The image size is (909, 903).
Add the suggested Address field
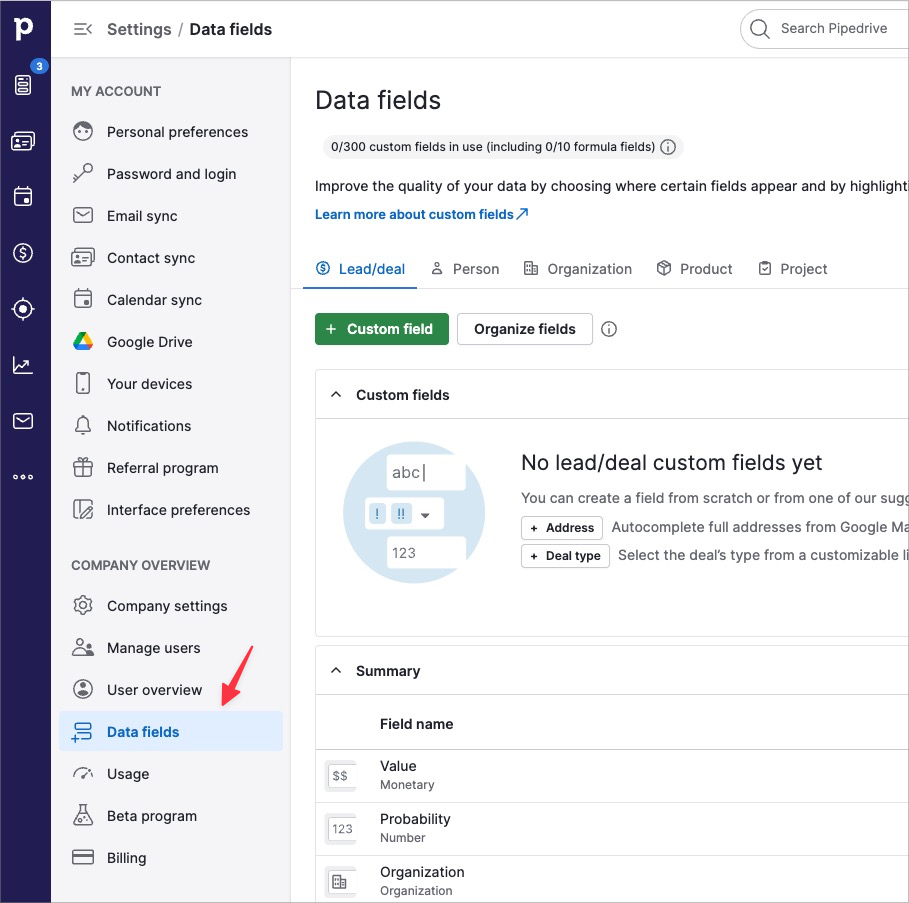(562, 528)
